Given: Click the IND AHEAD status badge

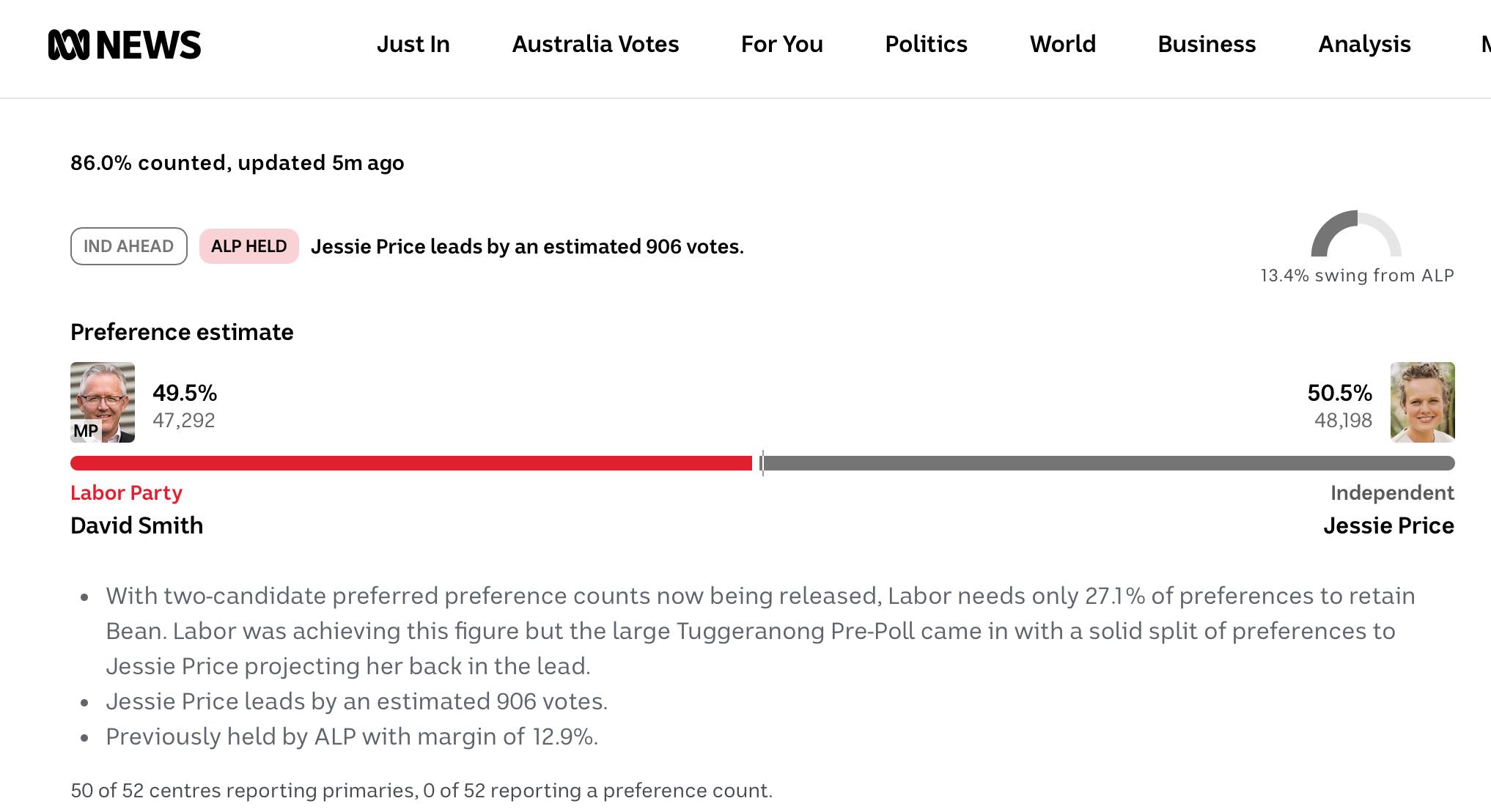Looking at the screenshot, I should point(129,246).
